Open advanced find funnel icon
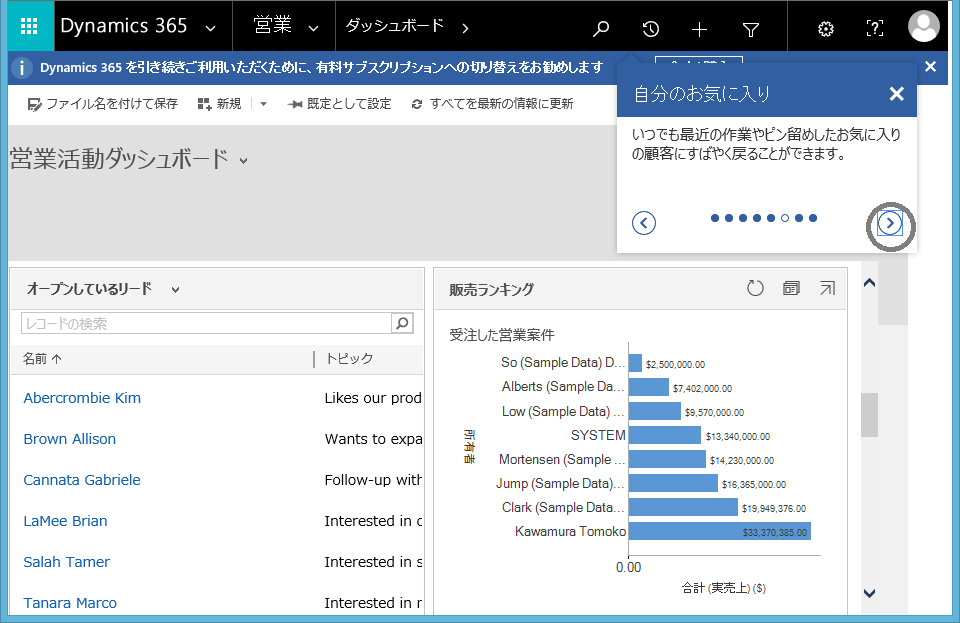The image size is (960, 623). point(751,29)
